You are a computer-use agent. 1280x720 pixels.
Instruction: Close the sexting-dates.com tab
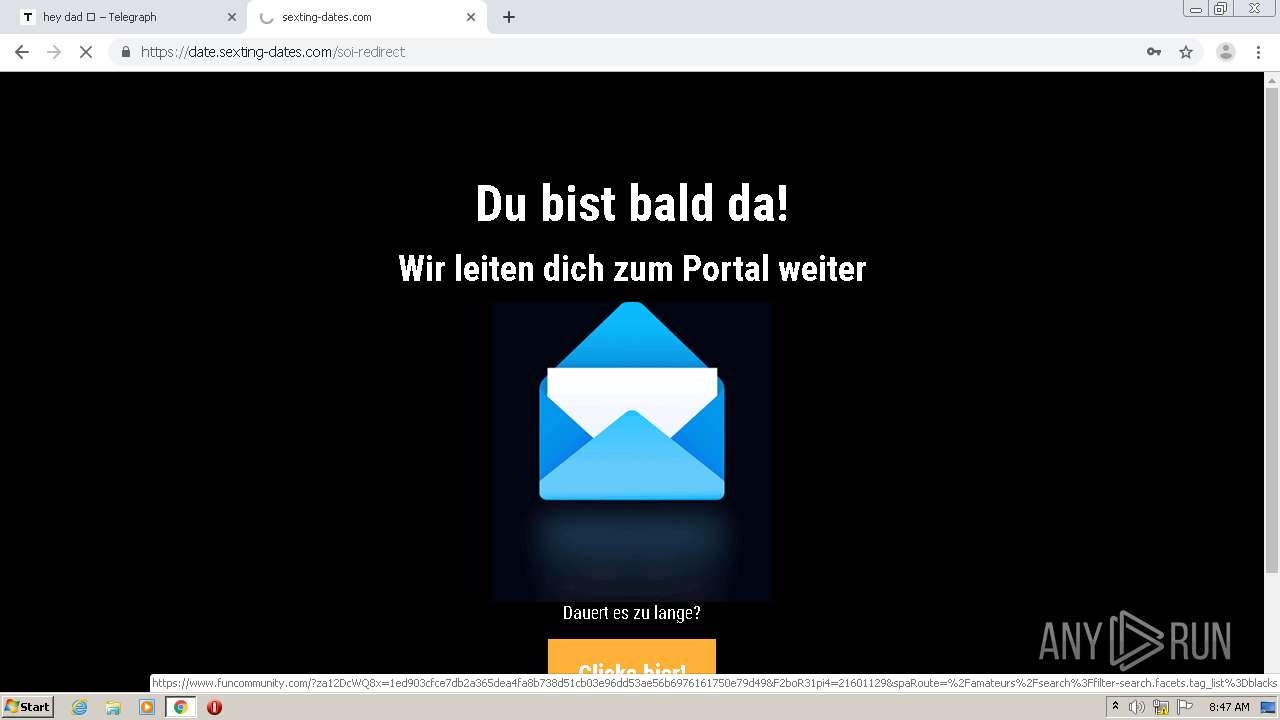(471, 17)
